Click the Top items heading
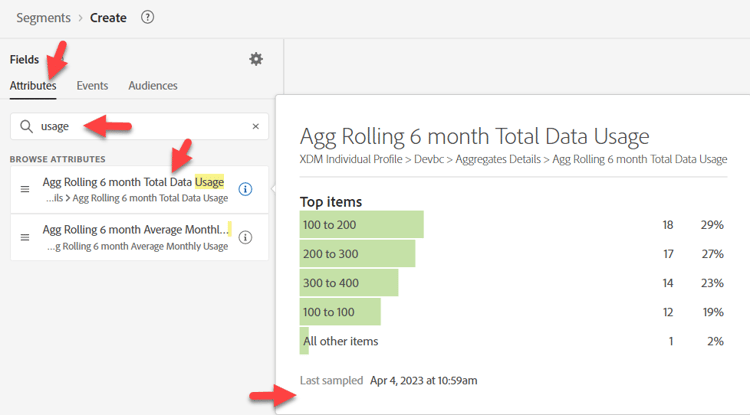Image resolution: width=750 pixels, height=415 pixels. pos(331,202)
